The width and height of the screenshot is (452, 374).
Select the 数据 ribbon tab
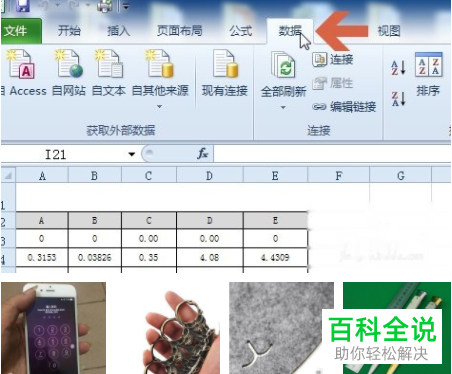(x=290, y=31)
